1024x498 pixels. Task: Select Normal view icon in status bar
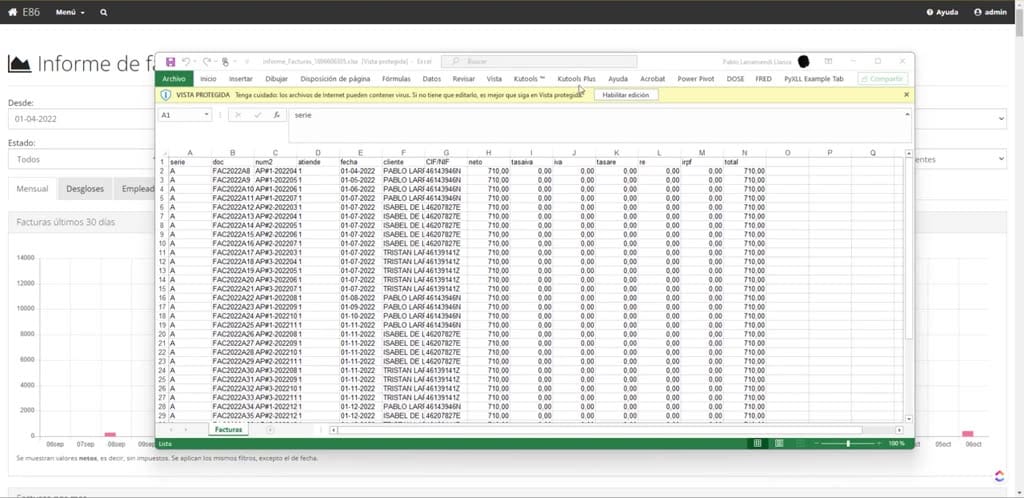click(x=758, y=443)
